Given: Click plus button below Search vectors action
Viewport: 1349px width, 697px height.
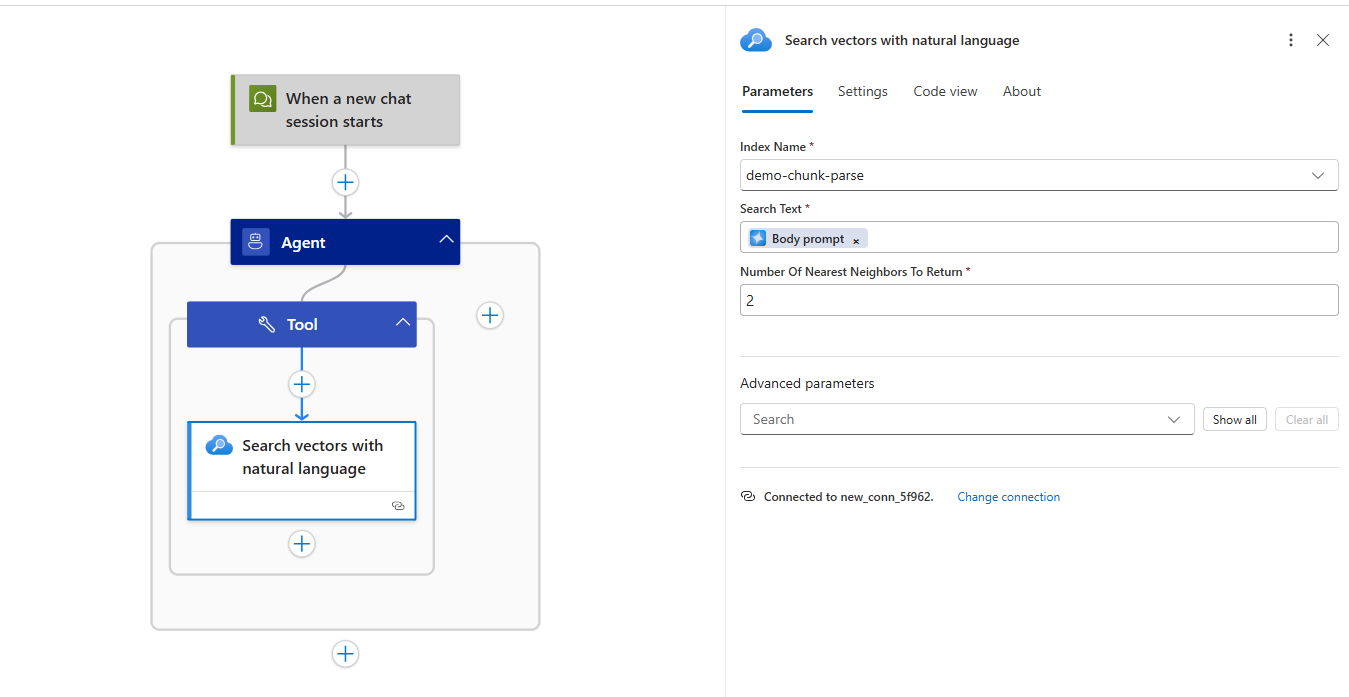Looking at the screenshot, I should click(x=302, y=543).
